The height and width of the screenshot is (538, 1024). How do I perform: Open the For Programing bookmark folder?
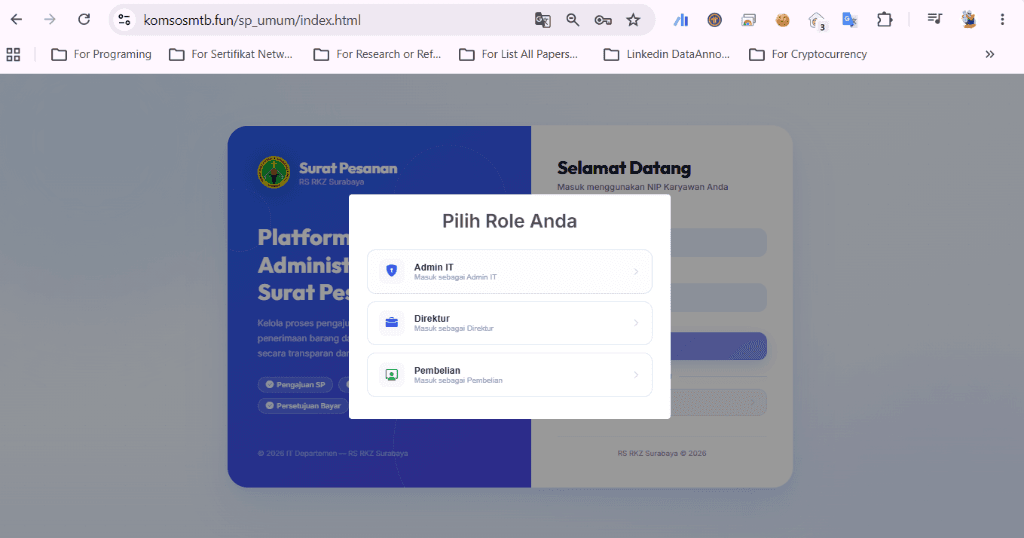[x=101, y=54]
